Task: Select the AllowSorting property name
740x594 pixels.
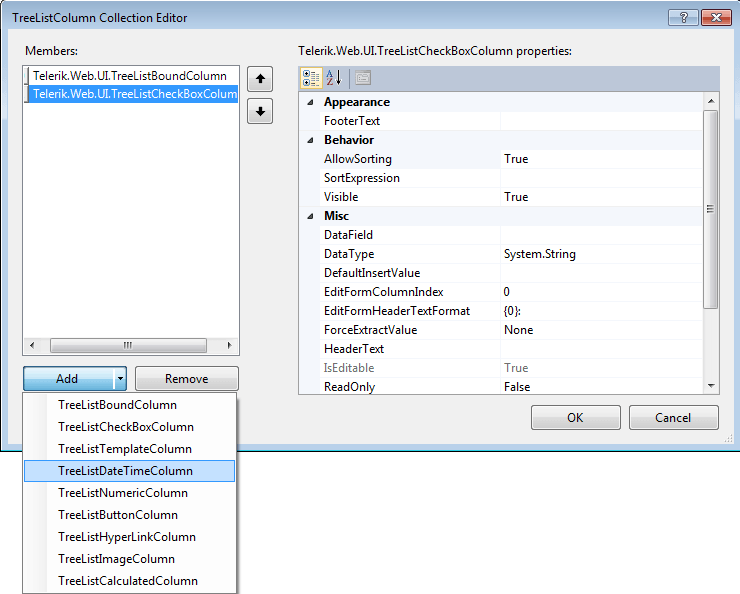Action: (x=358, y=159)
